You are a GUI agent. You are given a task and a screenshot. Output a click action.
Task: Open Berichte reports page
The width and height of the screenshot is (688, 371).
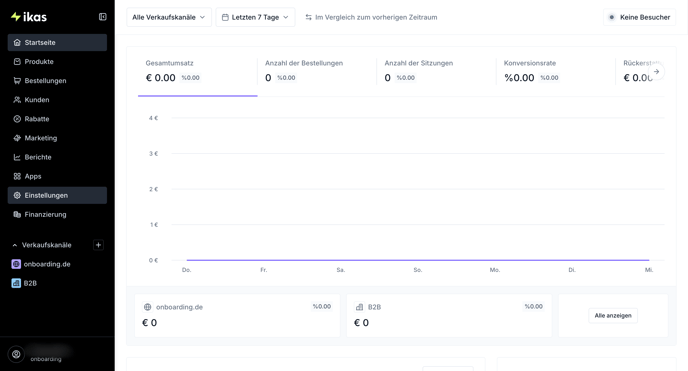click(57, 157)
